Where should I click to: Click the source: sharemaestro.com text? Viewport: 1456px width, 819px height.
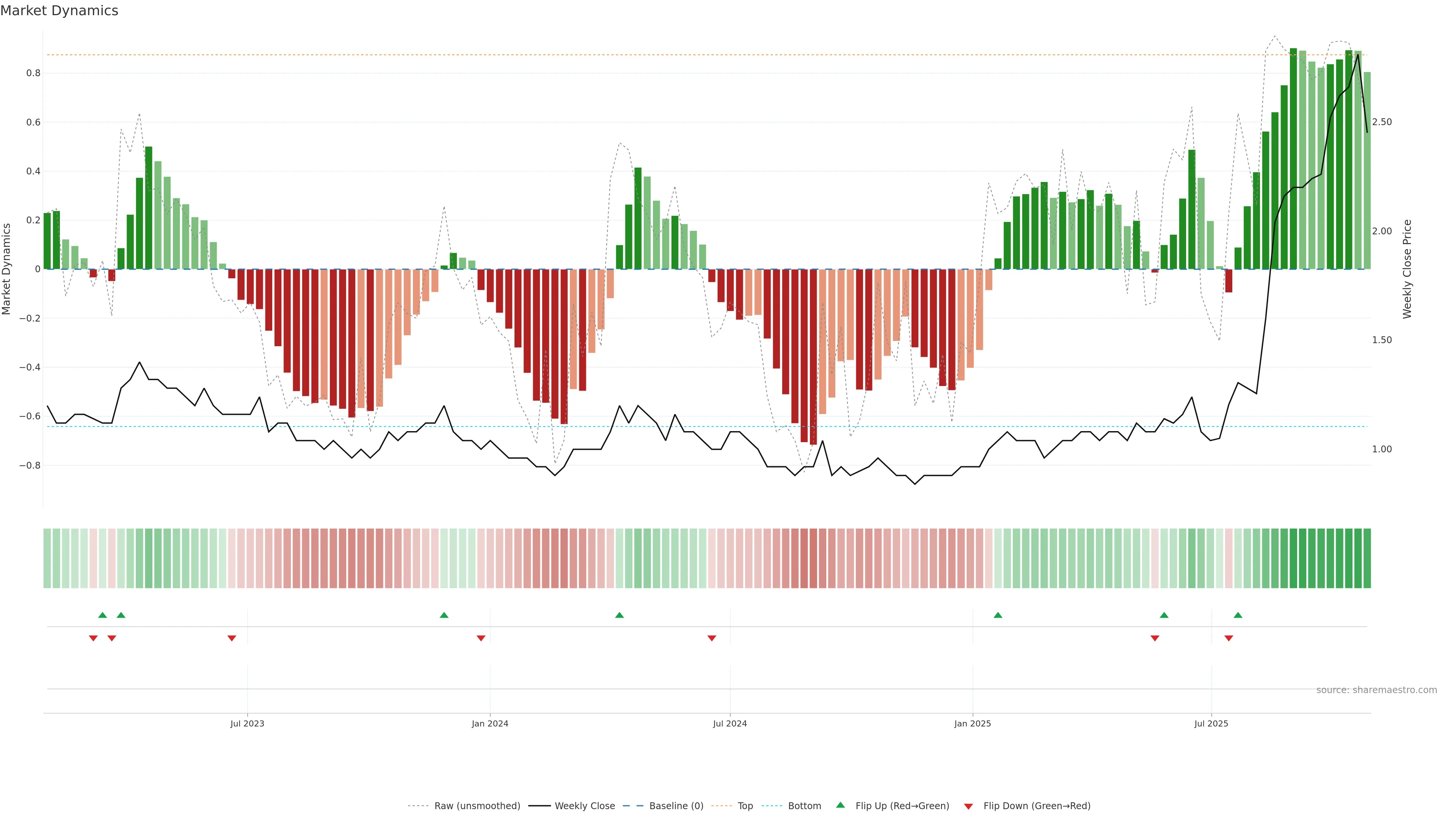pos(1376,690)
